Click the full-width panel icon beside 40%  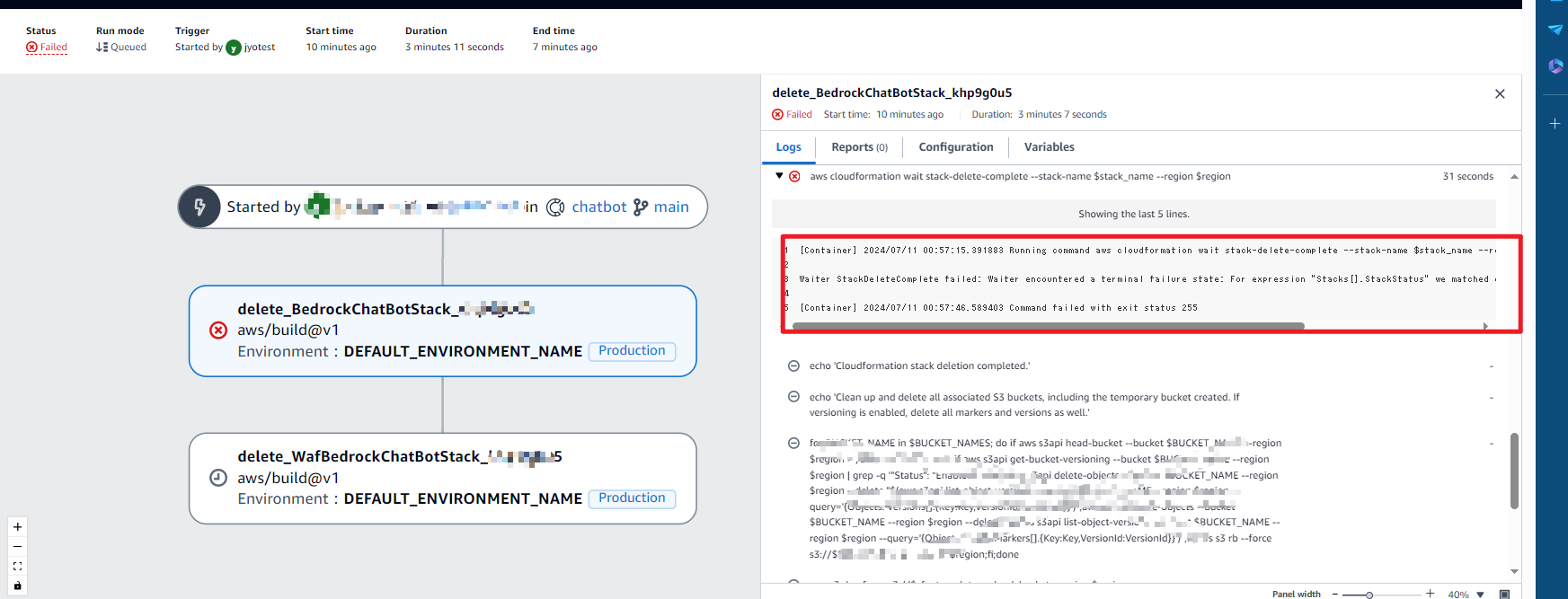pyautogui.click(x=1504, y=594)
